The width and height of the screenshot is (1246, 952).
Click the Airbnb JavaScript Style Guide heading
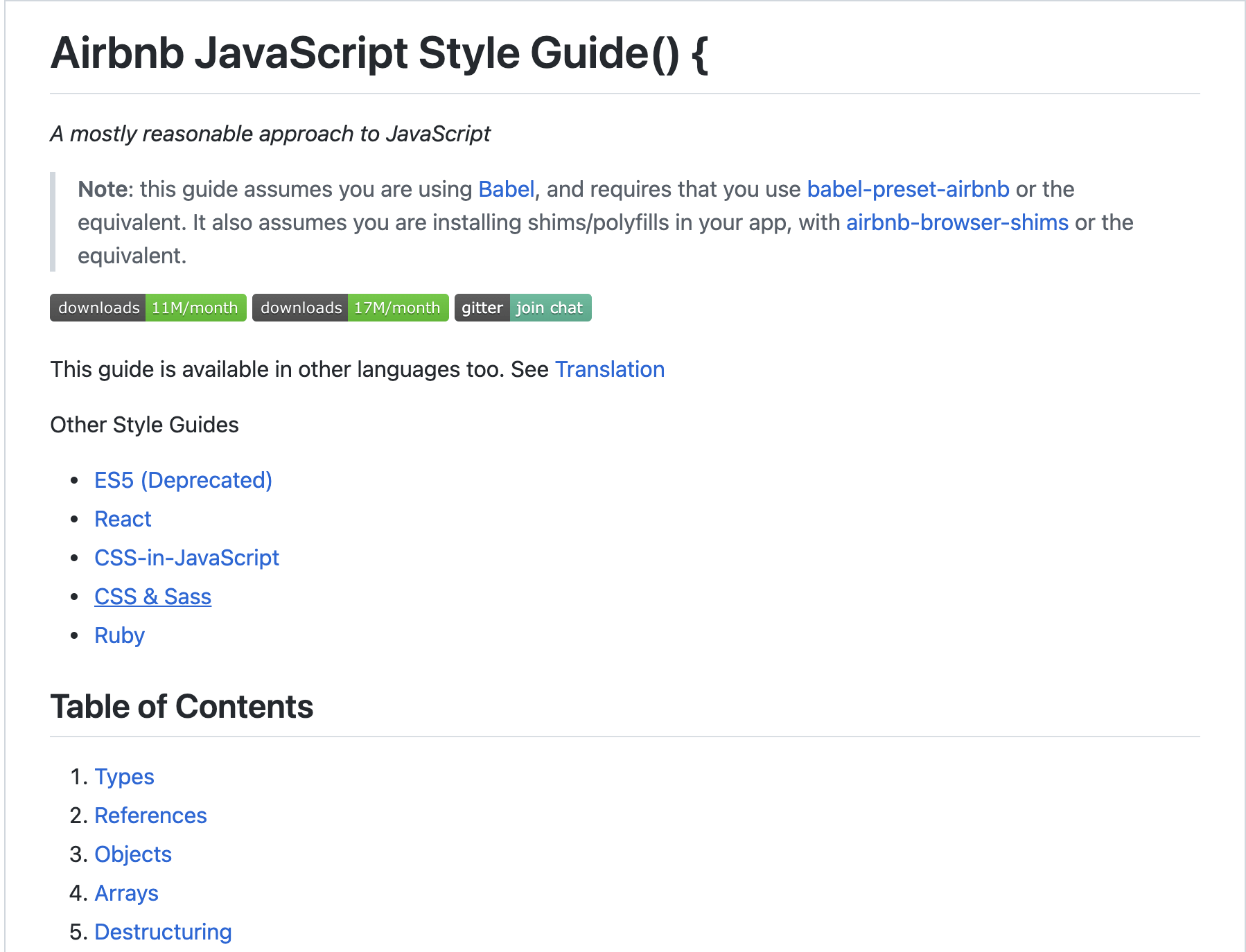(379, 53)
